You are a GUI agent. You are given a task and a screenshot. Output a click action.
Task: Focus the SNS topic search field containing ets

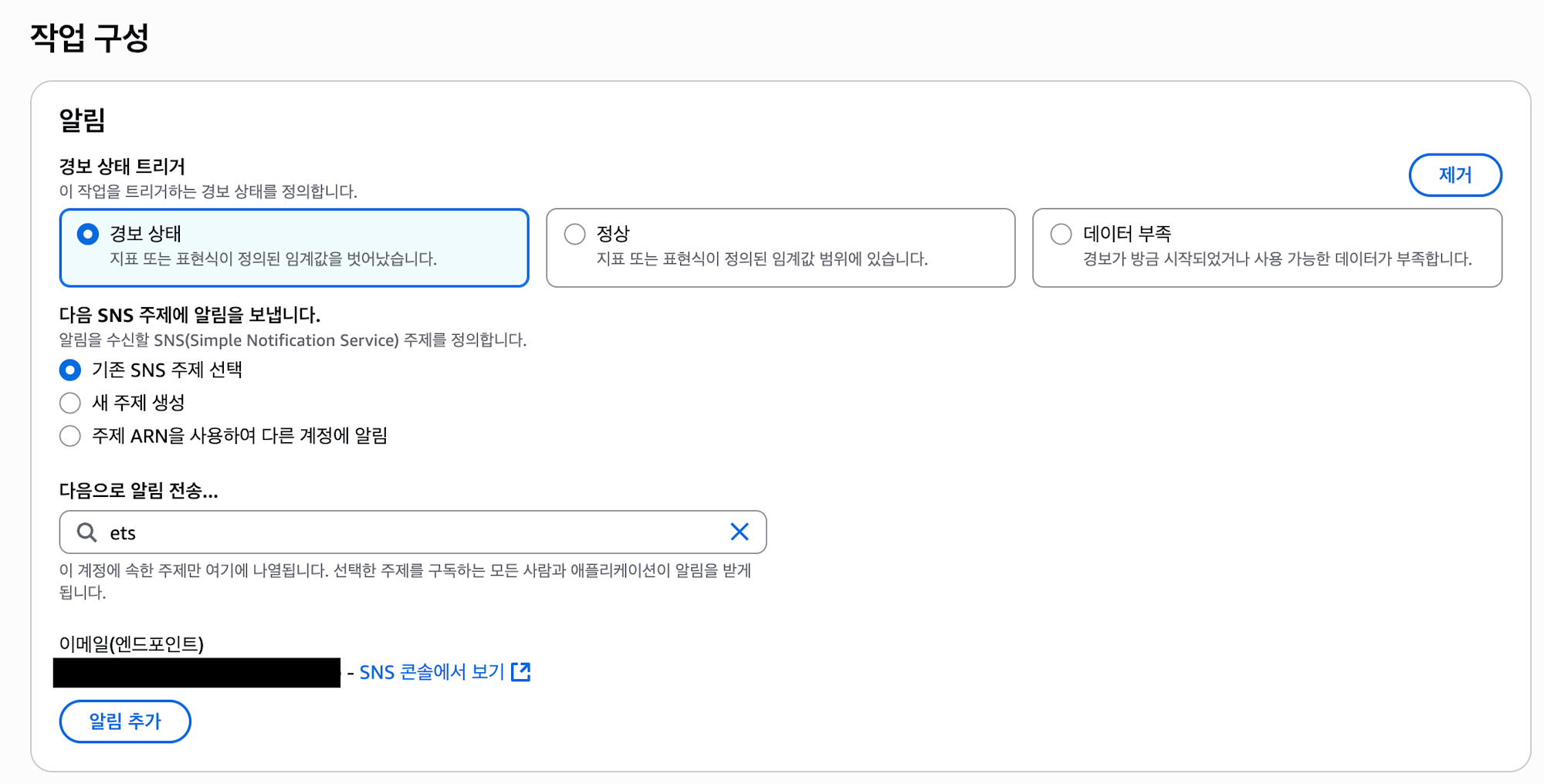coord(413,532)
